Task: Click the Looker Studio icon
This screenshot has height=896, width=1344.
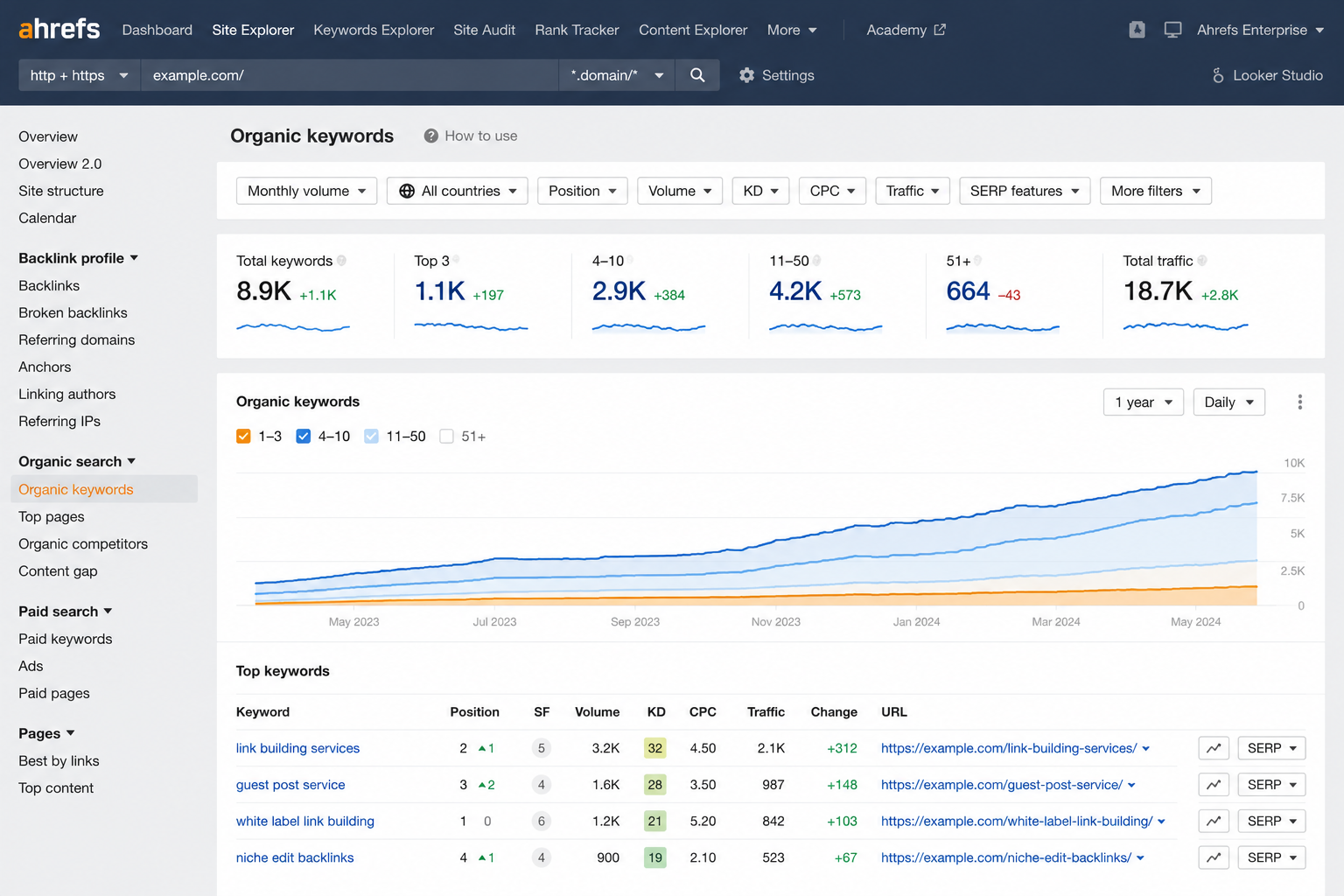Action: [x=1217, y=75]
